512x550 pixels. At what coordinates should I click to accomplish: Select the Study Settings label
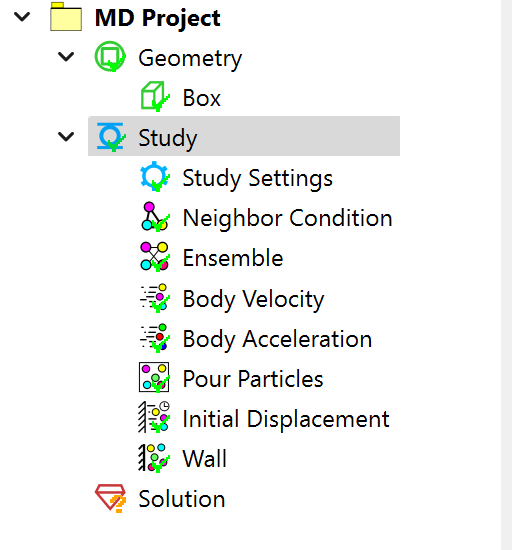click(x=257, y=178)
